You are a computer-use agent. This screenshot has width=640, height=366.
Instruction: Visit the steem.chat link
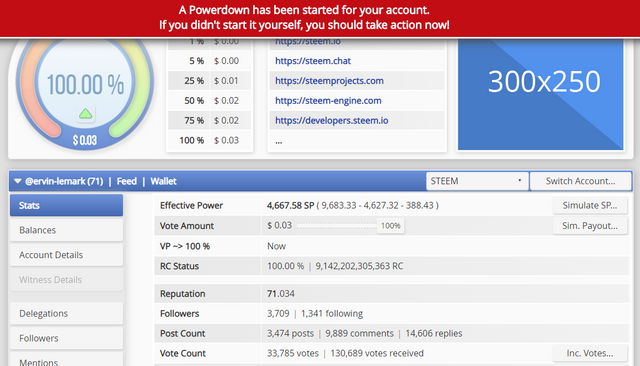(x=313, y=61)
